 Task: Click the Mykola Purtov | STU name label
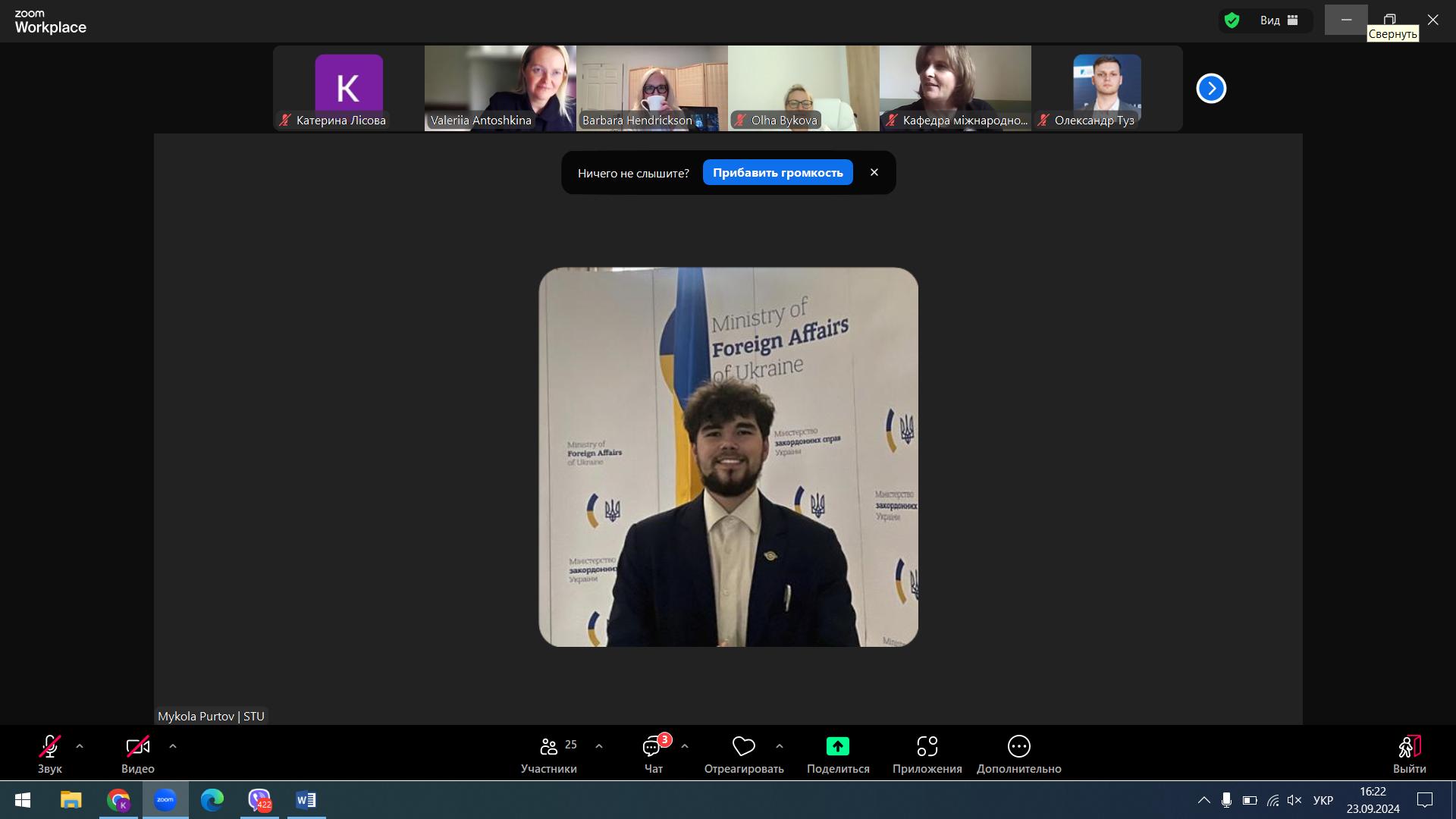pos(211,716)
